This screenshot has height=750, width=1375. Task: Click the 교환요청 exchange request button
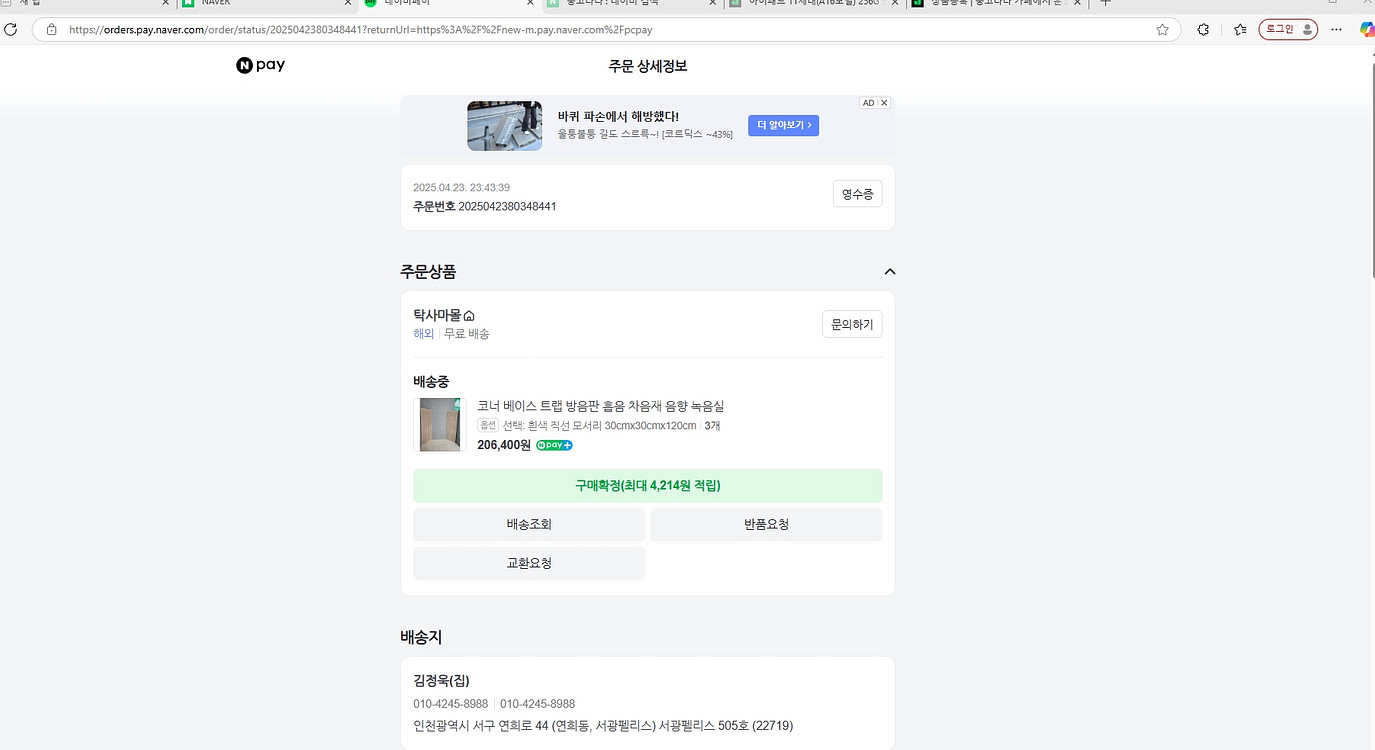coord(529,563)
